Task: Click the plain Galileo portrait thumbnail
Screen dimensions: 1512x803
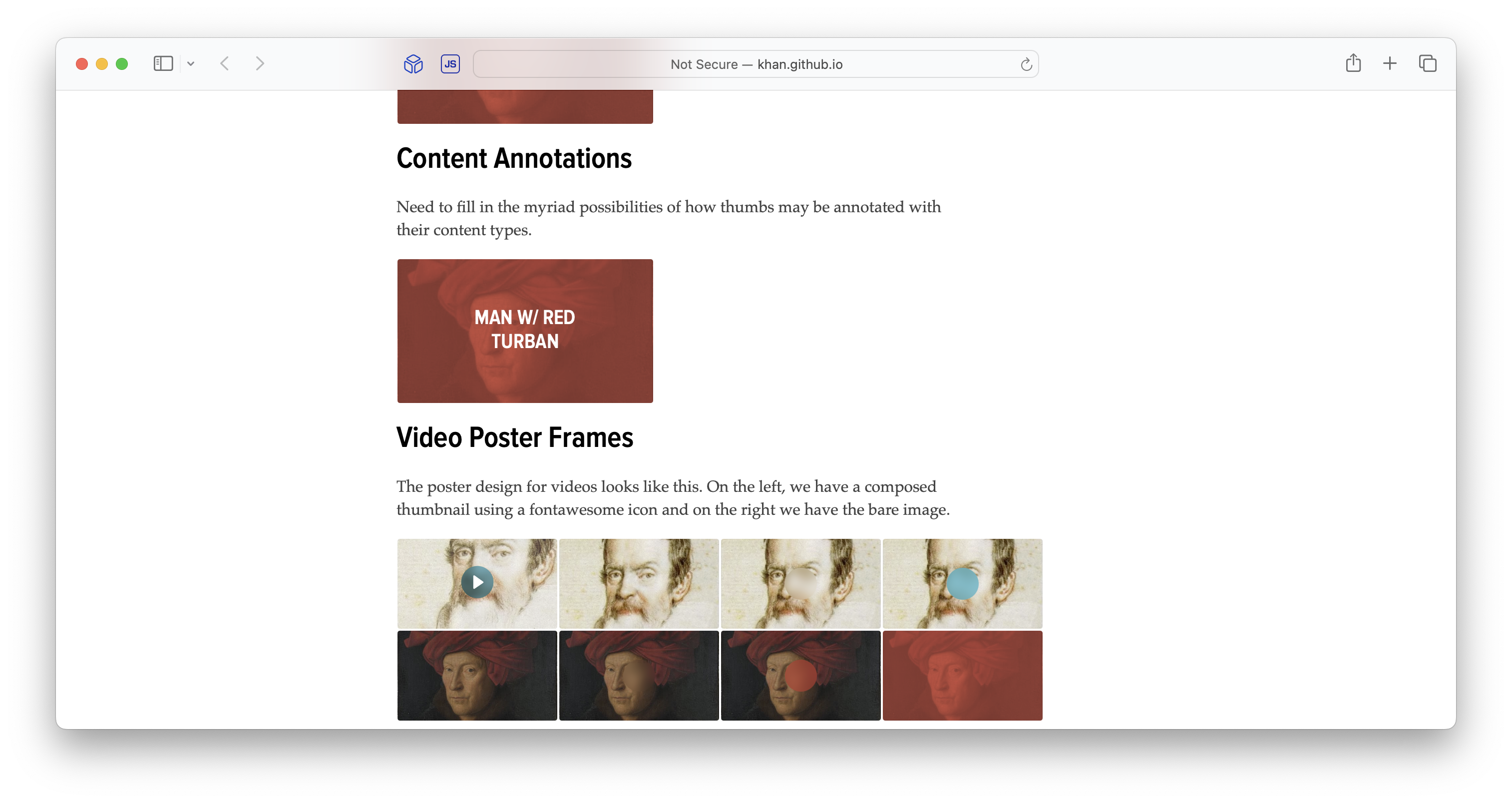Action: tap(639, 583)
